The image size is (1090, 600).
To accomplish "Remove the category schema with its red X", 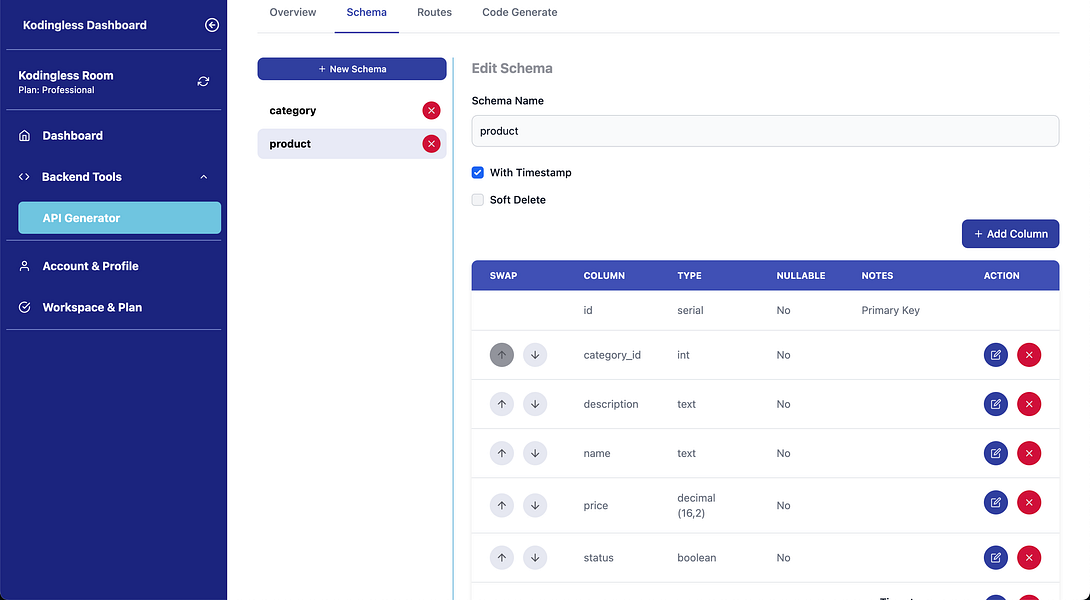I will (431, 110).
